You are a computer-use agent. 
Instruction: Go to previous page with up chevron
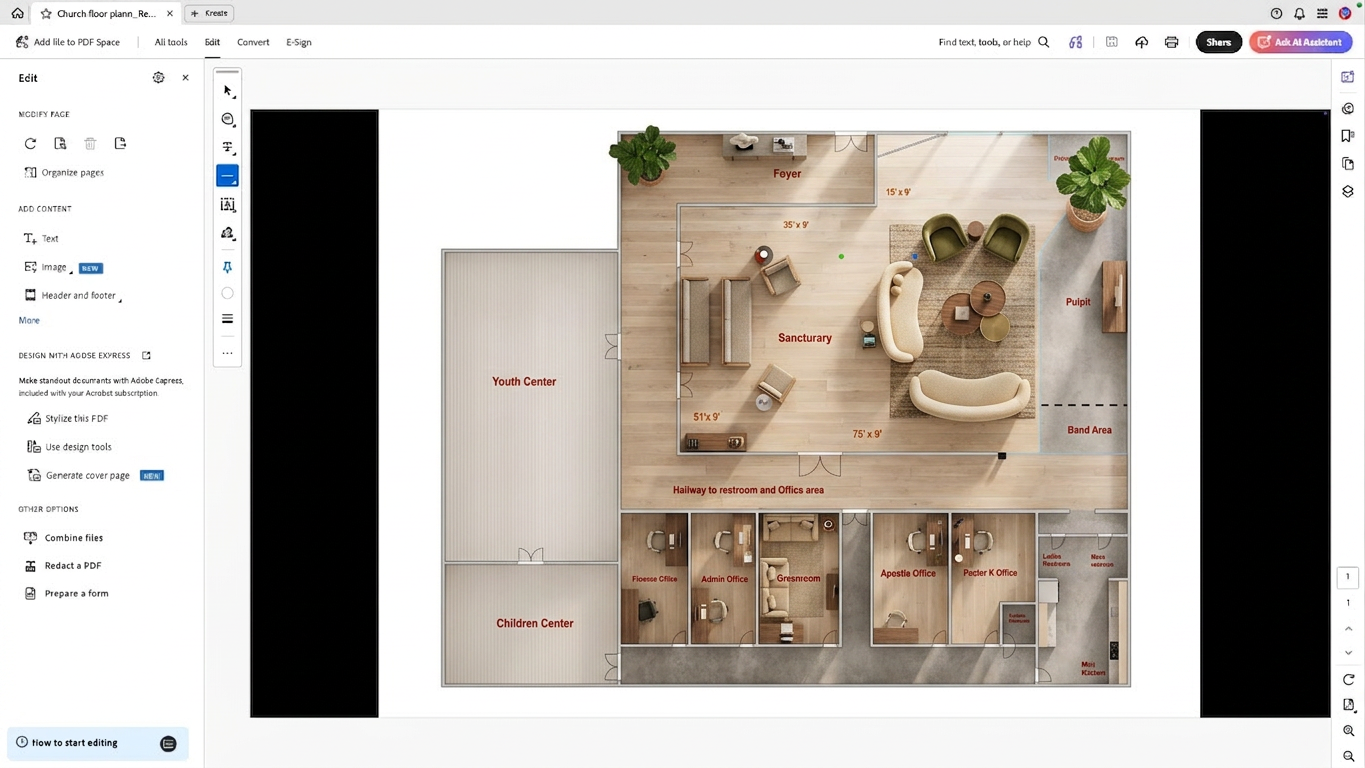[1348, 628]
